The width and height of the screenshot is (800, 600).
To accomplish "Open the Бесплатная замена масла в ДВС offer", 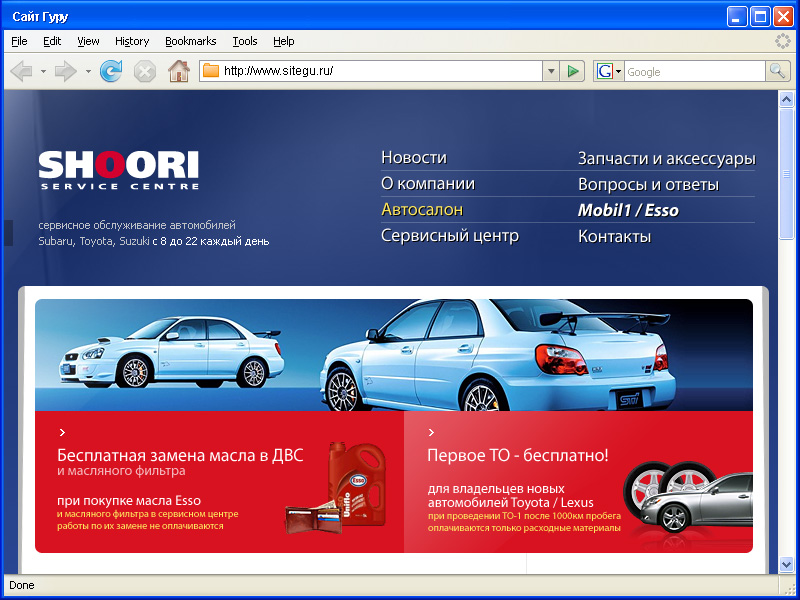I will [180, 455].
